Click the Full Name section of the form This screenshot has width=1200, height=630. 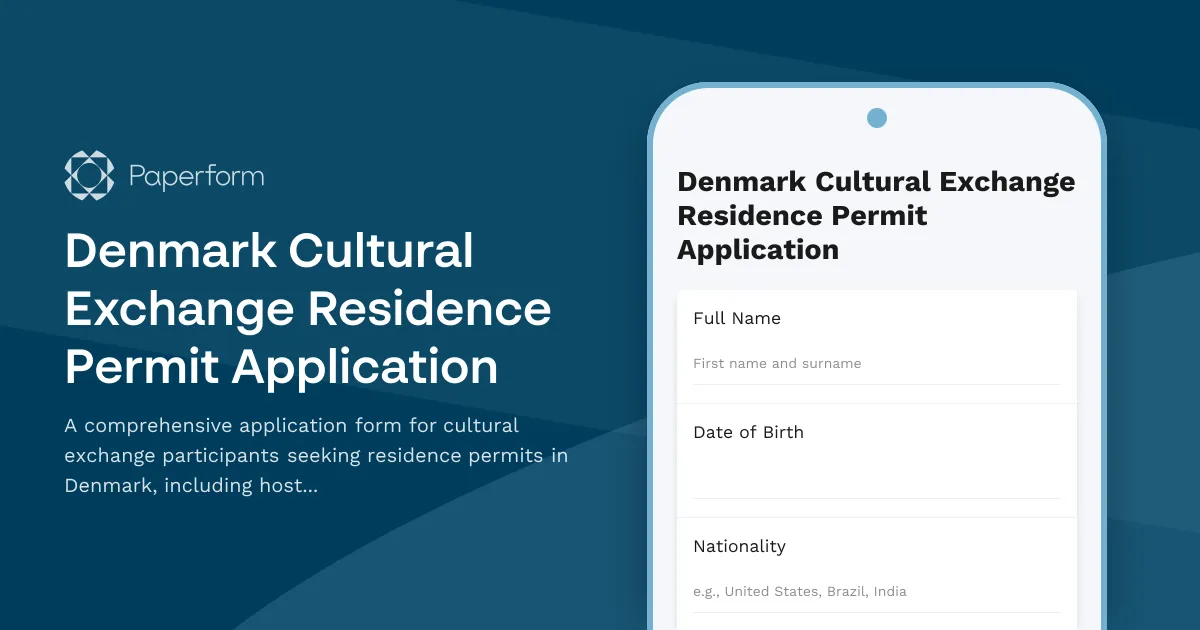click(x=877, y=345)
